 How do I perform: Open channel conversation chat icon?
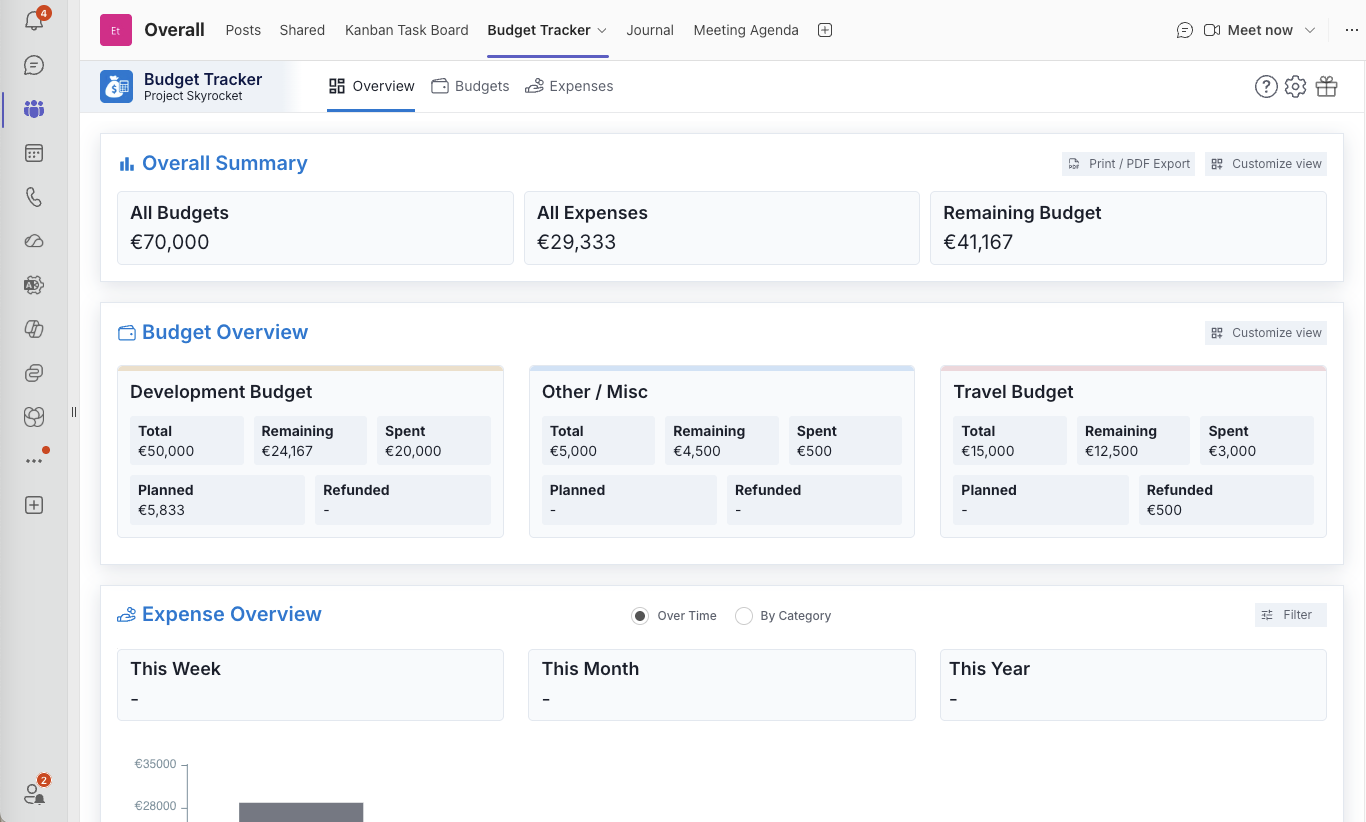1185,30
